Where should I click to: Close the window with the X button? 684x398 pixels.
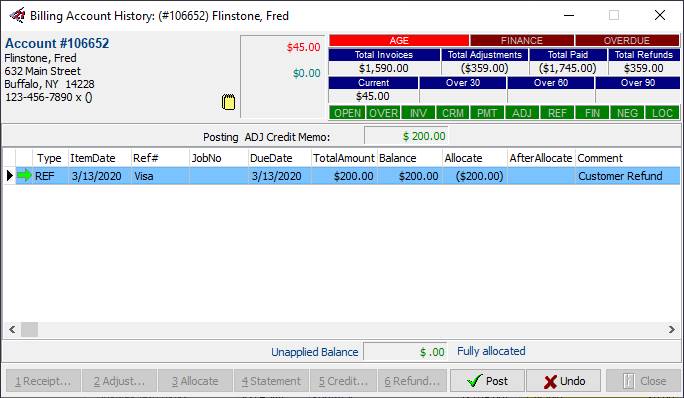point(660,15)
